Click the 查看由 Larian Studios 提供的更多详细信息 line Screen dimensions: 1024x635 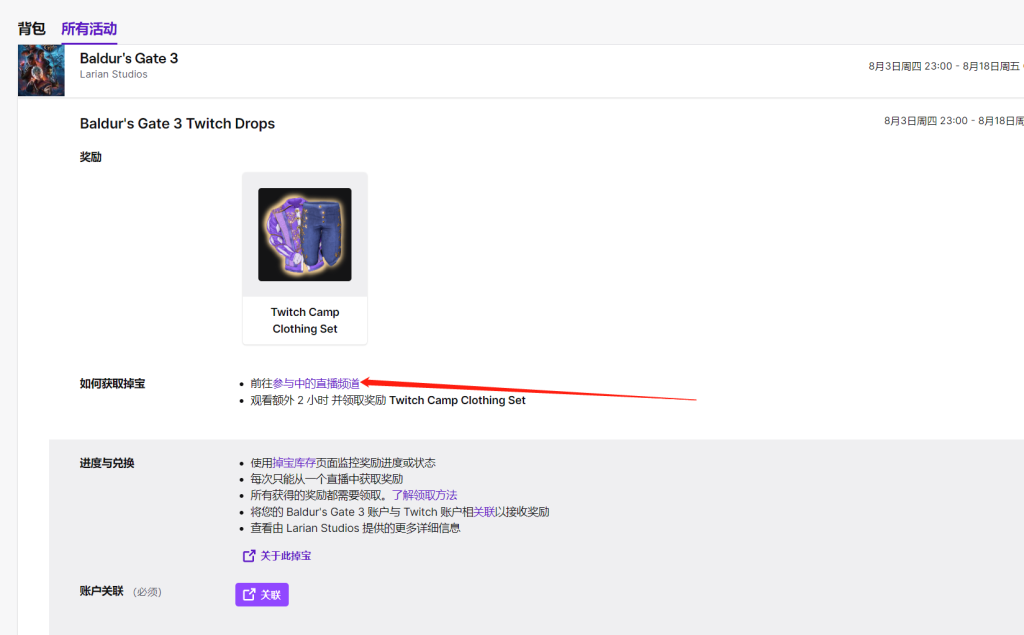click(355, 528)
